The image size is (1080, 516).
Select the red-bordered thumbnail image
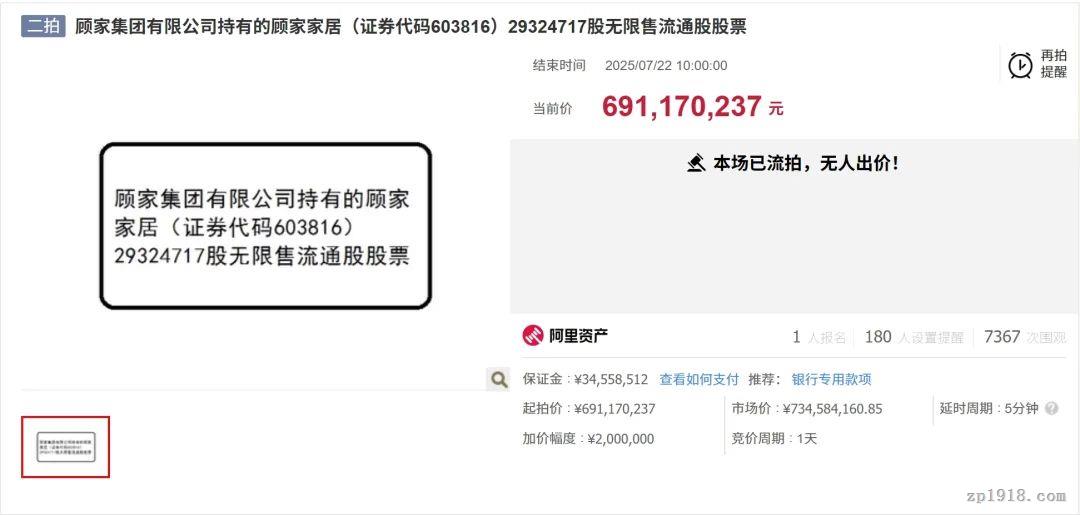click(x=65, y=447)
